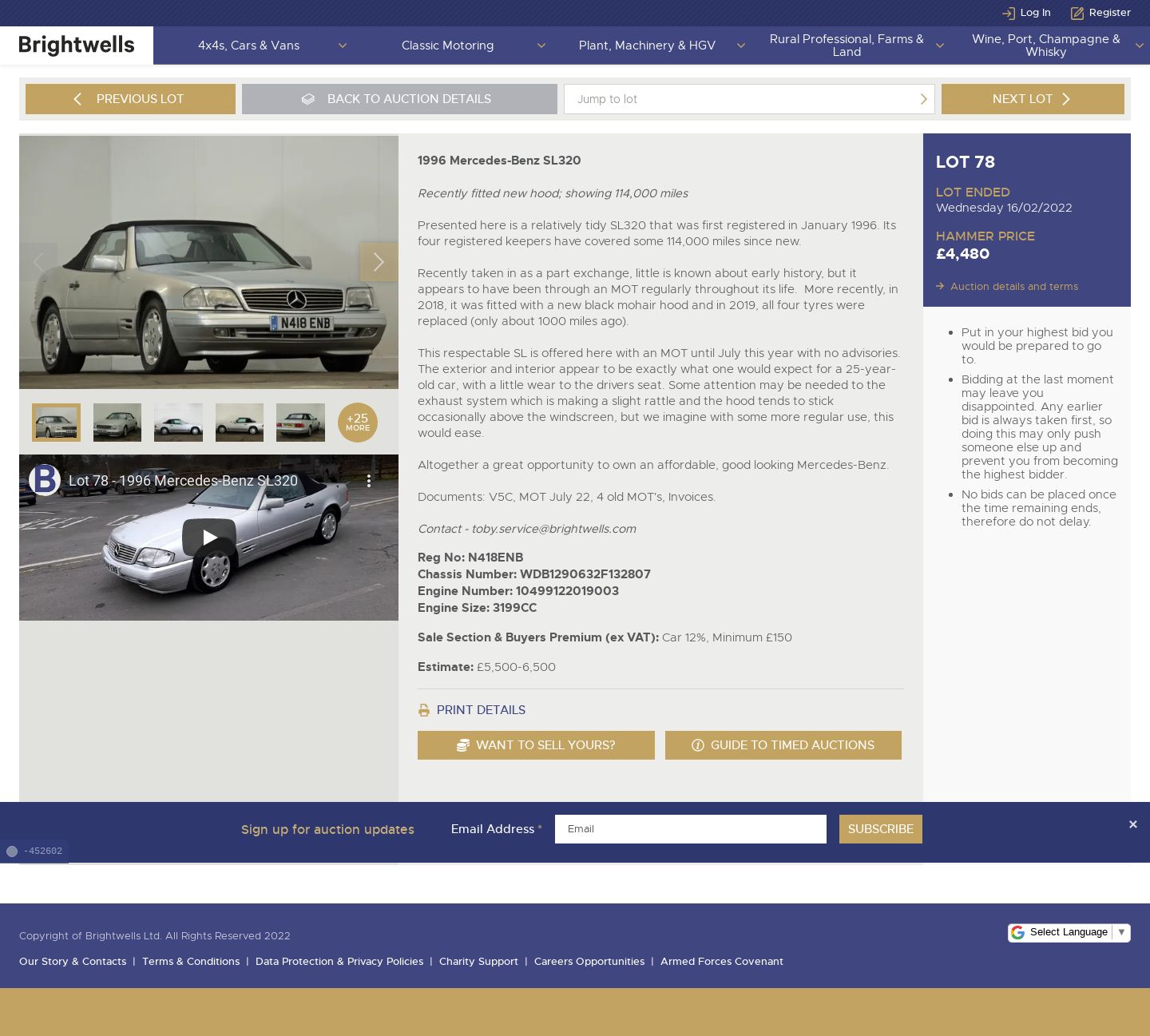Open Wine, Port, Champagne & Whisky menu
This screenshot has width=1150, height=1036.
tap(1045, 46)
